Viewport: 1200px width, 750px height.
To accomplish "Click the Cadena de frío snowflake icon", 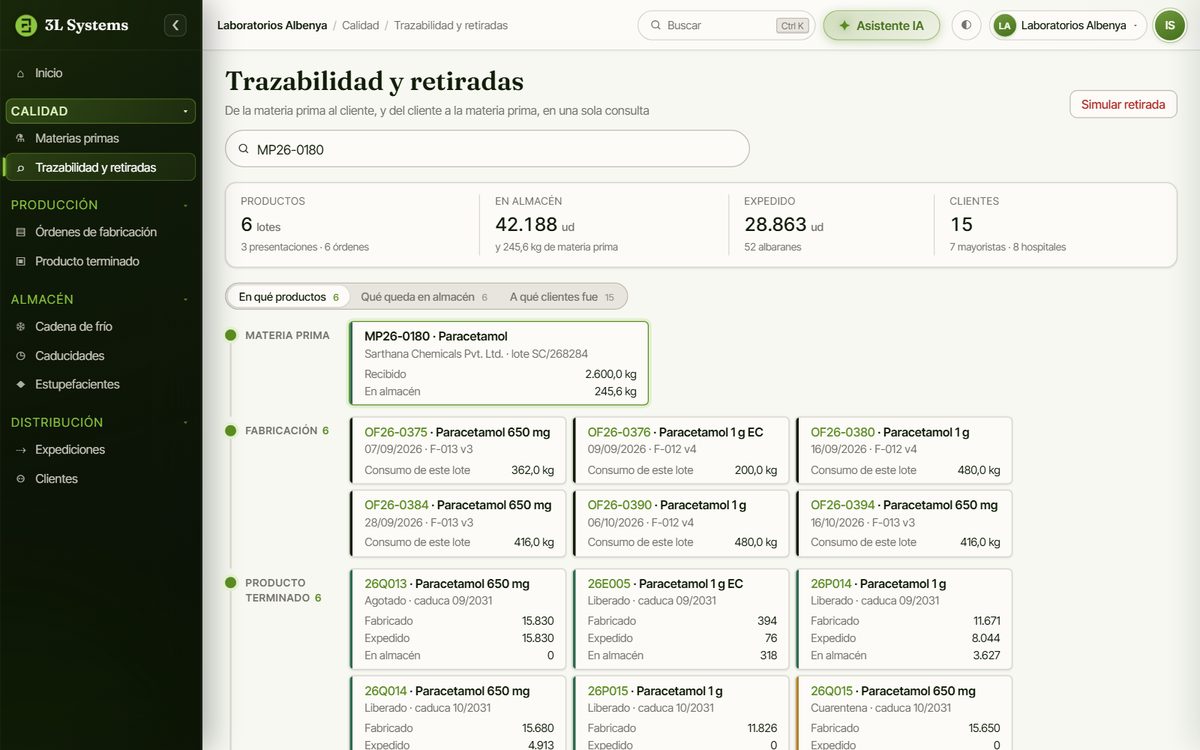I will point(21,326).
